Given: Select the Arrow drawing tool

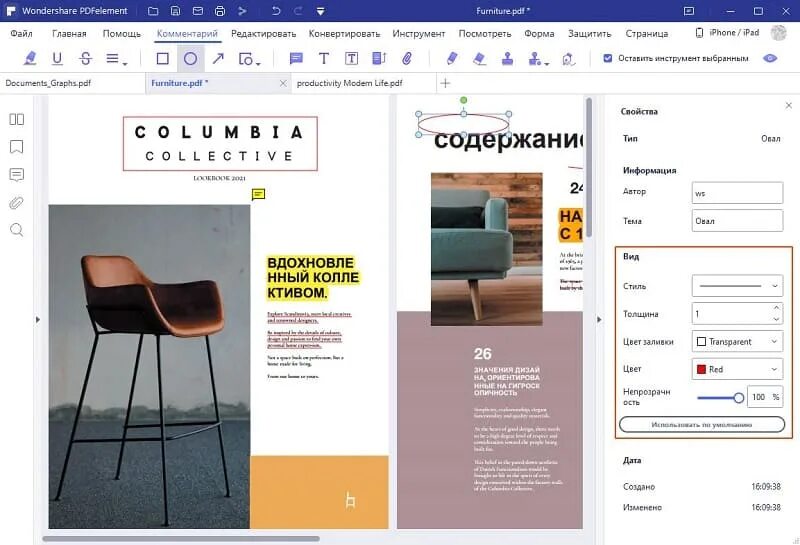Looking at the screenshot, I should point(218,59).
